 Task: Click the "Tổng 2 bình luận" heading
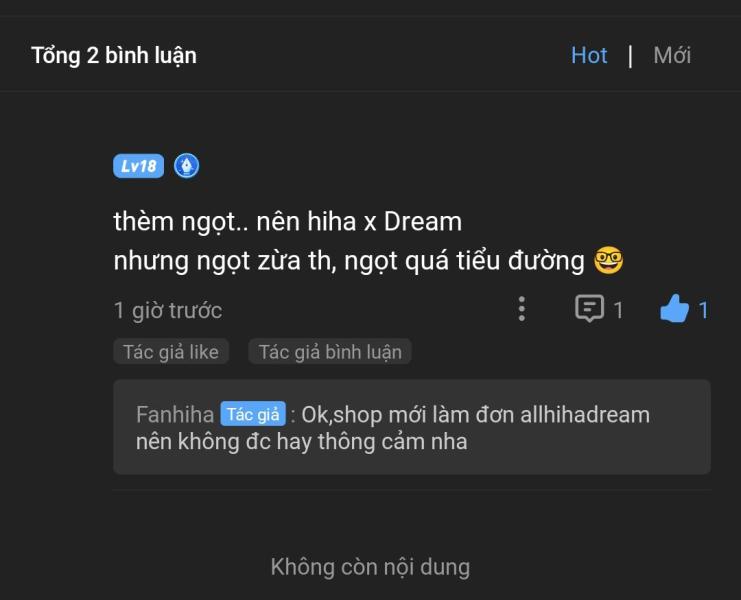point(114,56)
